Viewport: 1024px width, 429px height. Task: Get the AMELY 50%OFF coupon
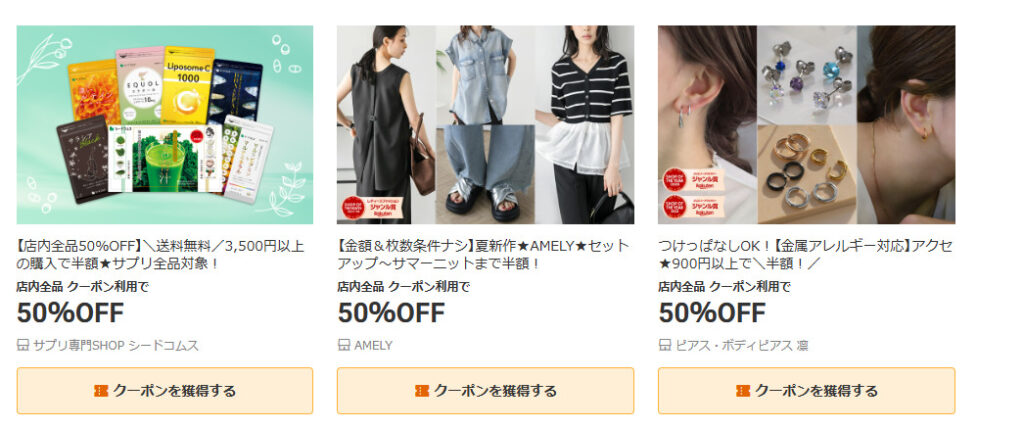[485, 390]
